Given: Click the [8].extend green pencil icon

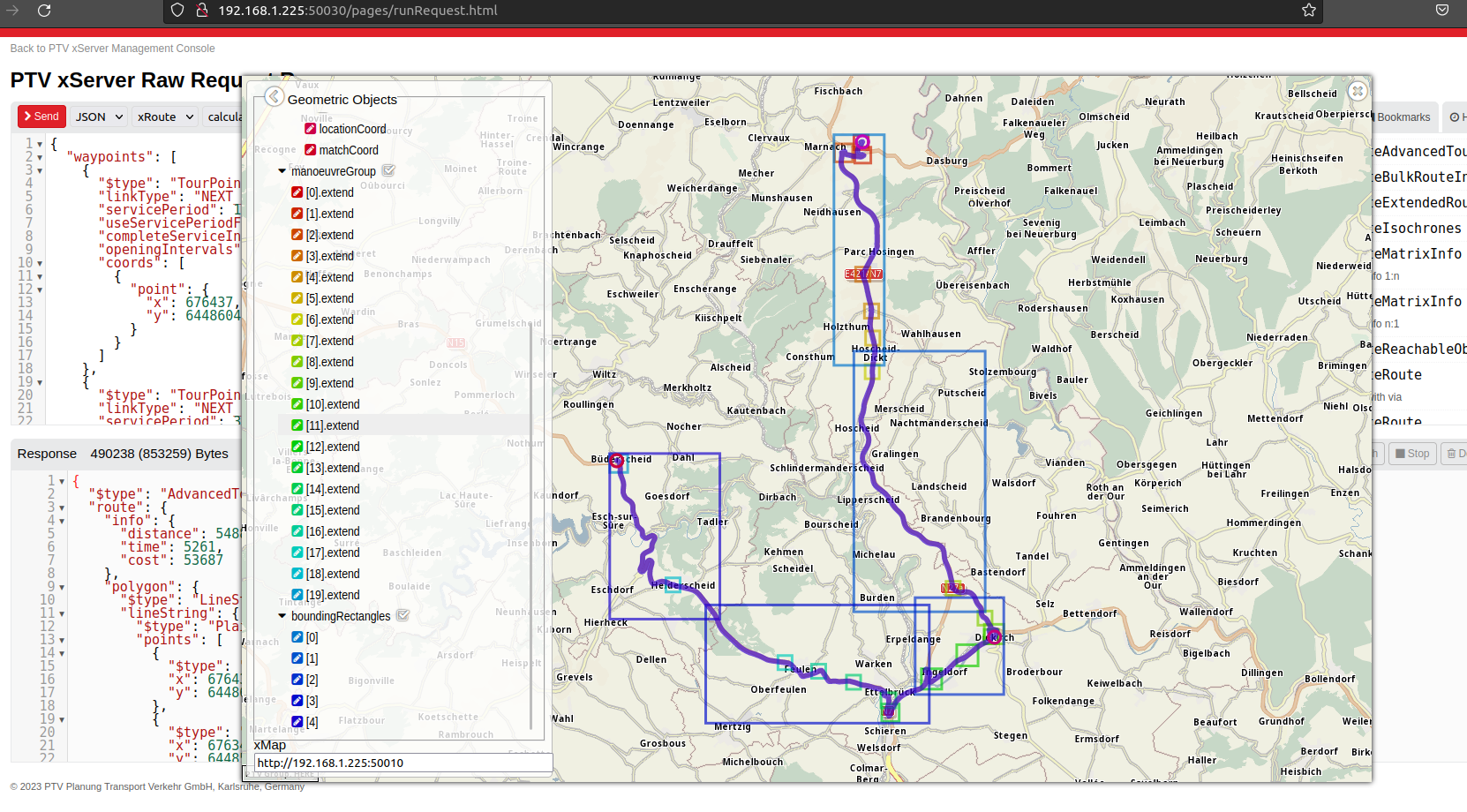Looking at the screenshot, I should [297, 362].
